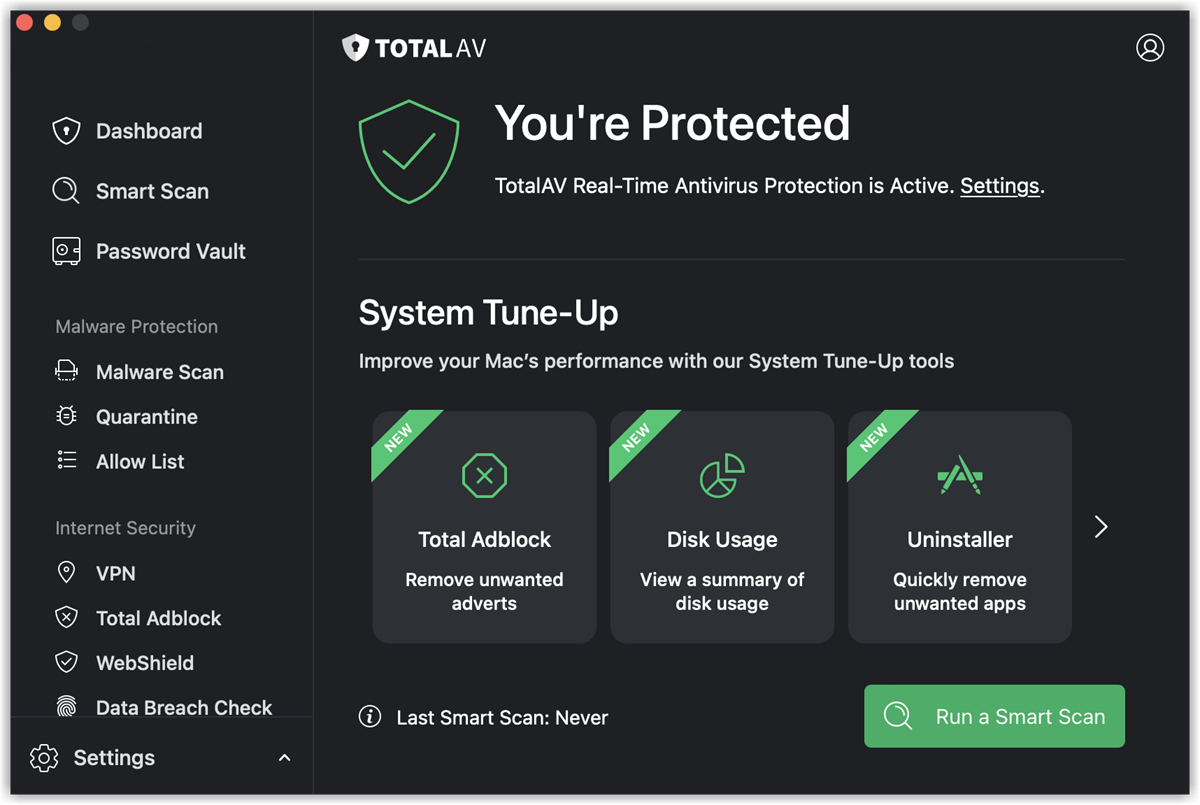Open Password Vault safe icon
The height and width of the screenshot is (805, 1200).
point(66,251)
